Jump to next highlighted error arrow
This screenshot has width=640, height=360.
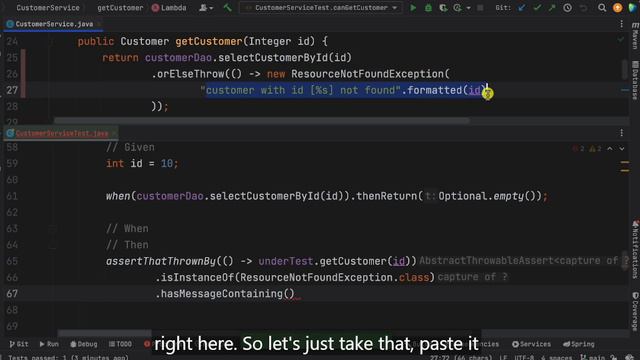[x=622, y=149]
